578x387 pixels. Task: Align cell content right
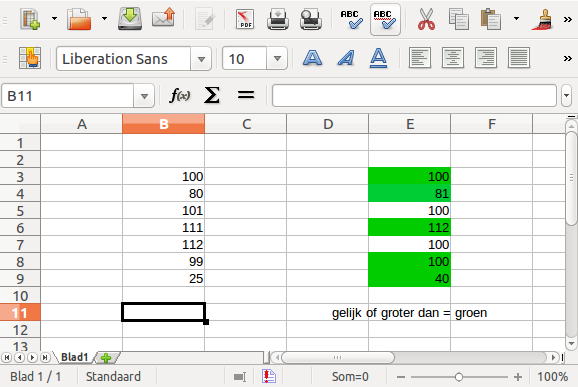tap(486, 58)
